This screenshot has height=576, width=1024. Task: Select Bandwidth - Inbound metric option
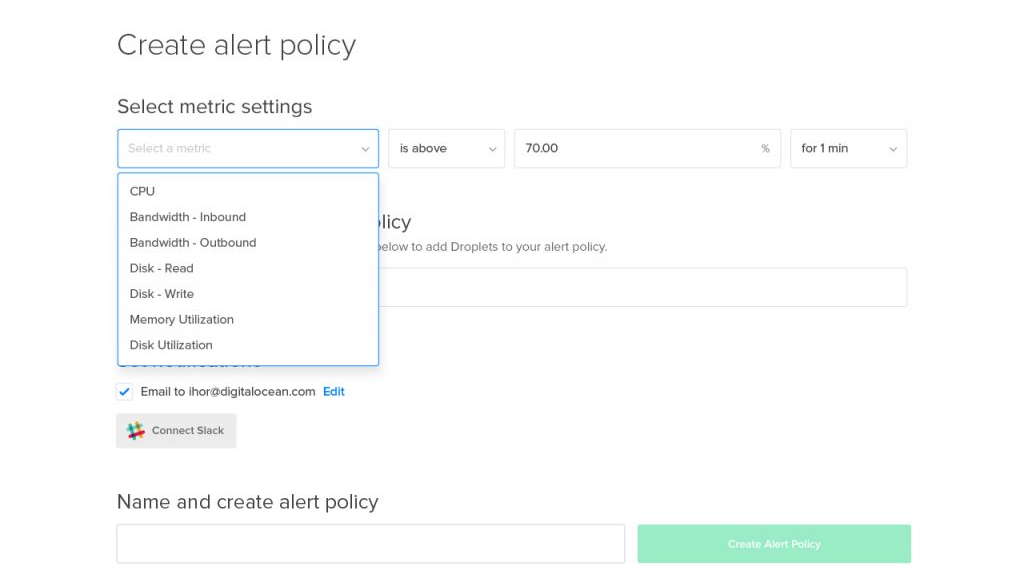(187, 217)
